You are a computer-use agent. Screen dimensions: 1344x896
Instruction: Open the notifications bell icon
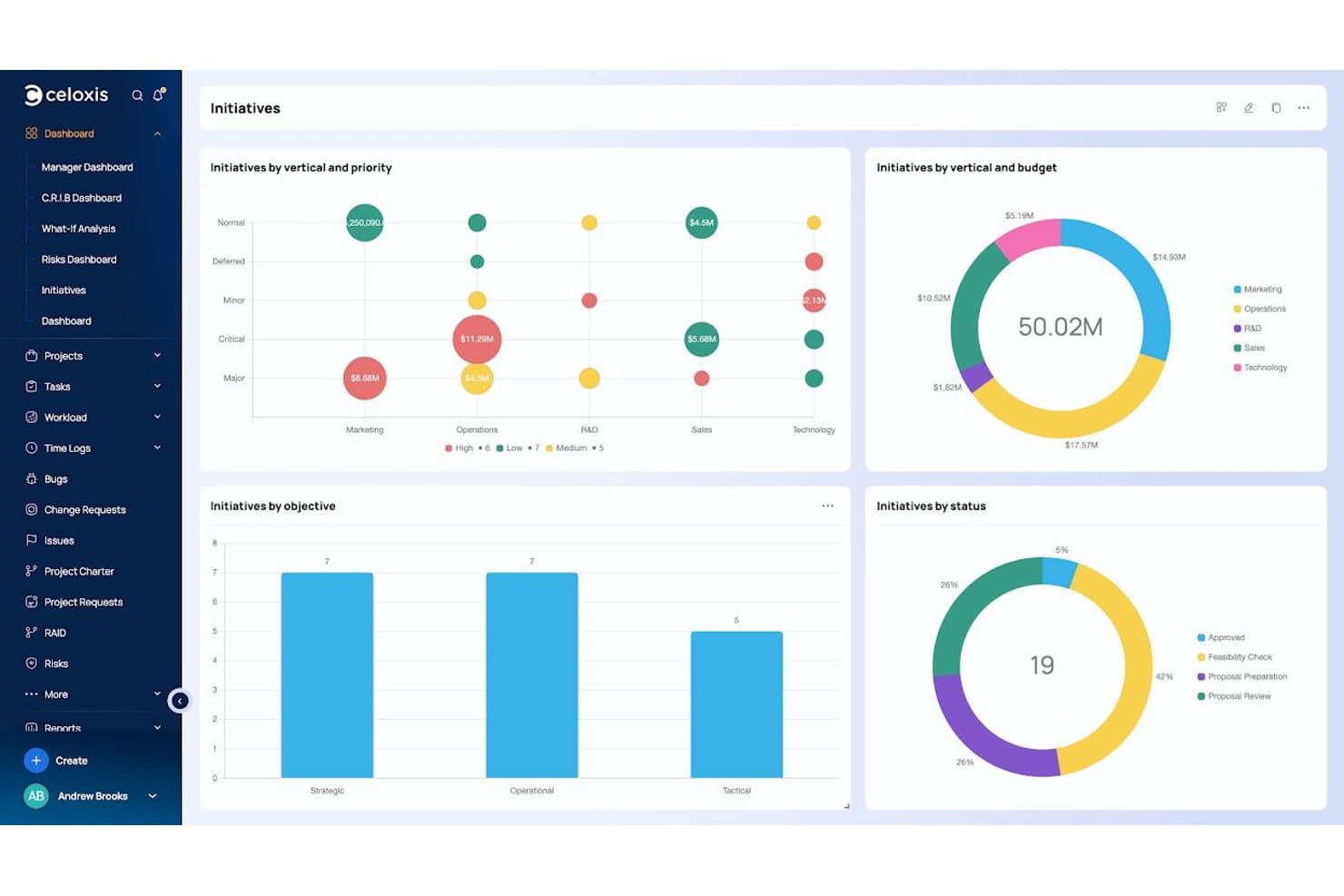(159, 94)
